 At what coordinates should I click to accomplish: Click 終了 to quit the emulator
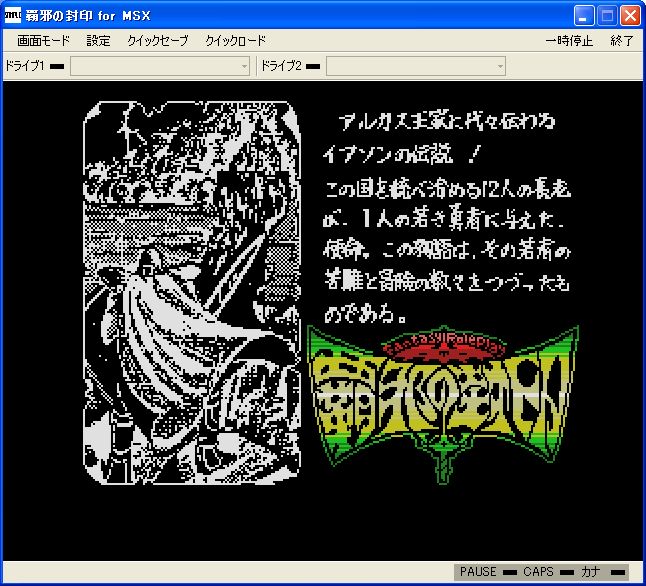pos(622,41)
